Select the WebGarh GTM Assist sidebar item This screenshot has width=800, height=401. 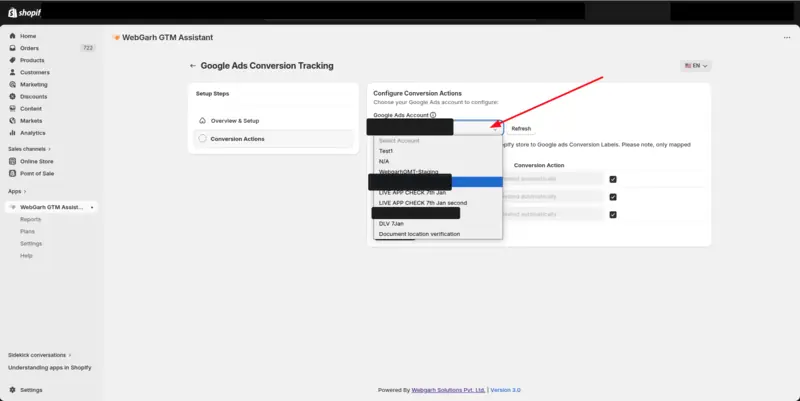pyautogui.click(x=51, y=207)
